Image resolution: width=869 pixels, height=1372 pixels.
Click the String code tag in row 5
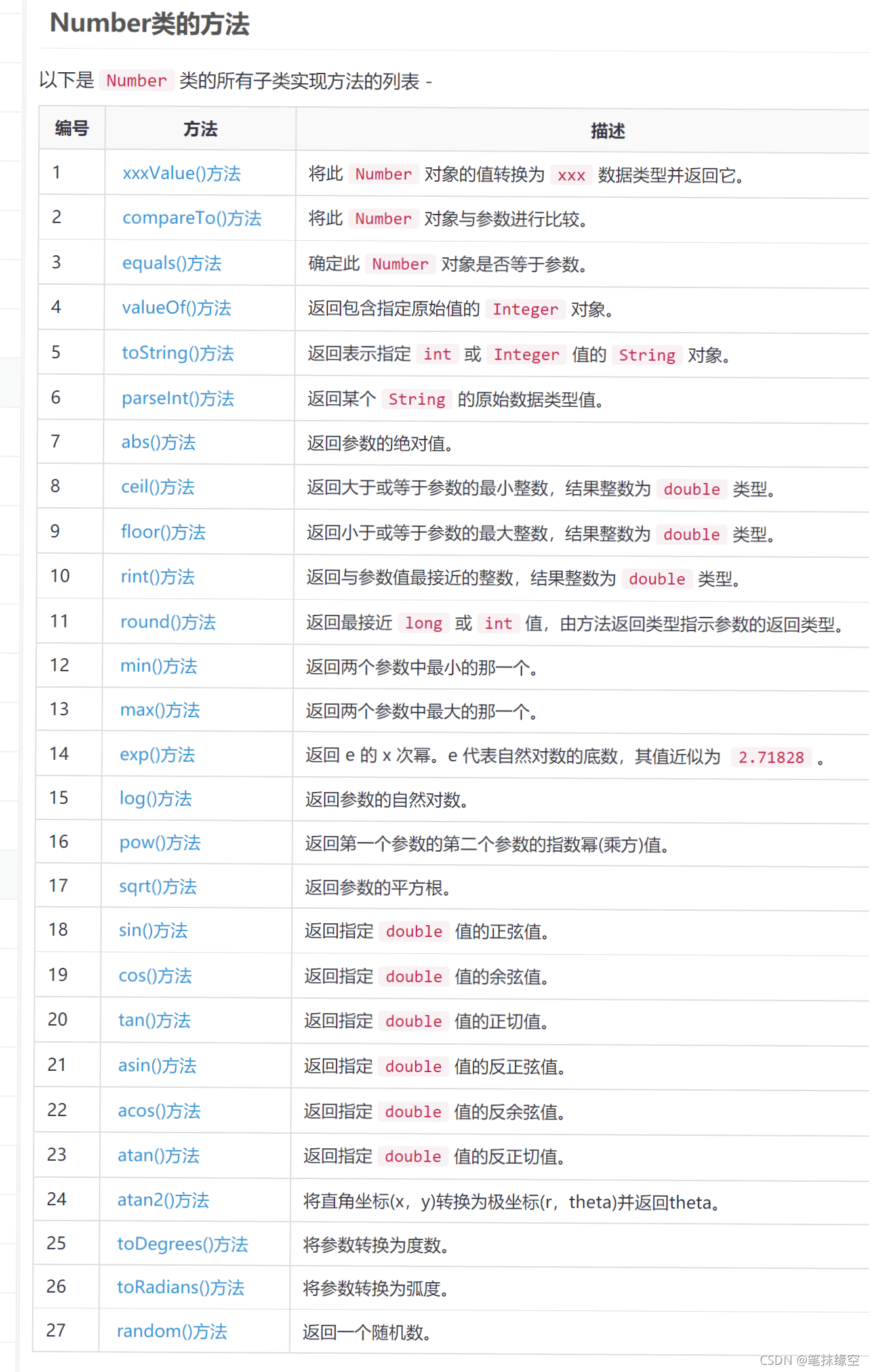(x=647, y=355)
